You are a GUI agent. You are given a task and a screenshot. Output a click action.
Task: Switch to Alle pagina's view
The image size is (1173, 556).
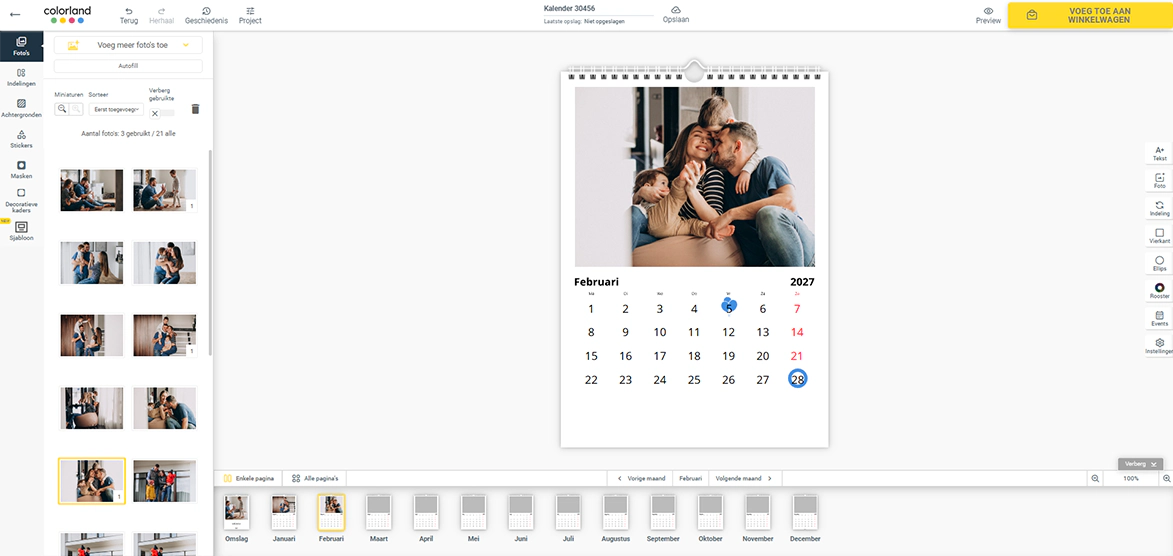coord(314,478)
